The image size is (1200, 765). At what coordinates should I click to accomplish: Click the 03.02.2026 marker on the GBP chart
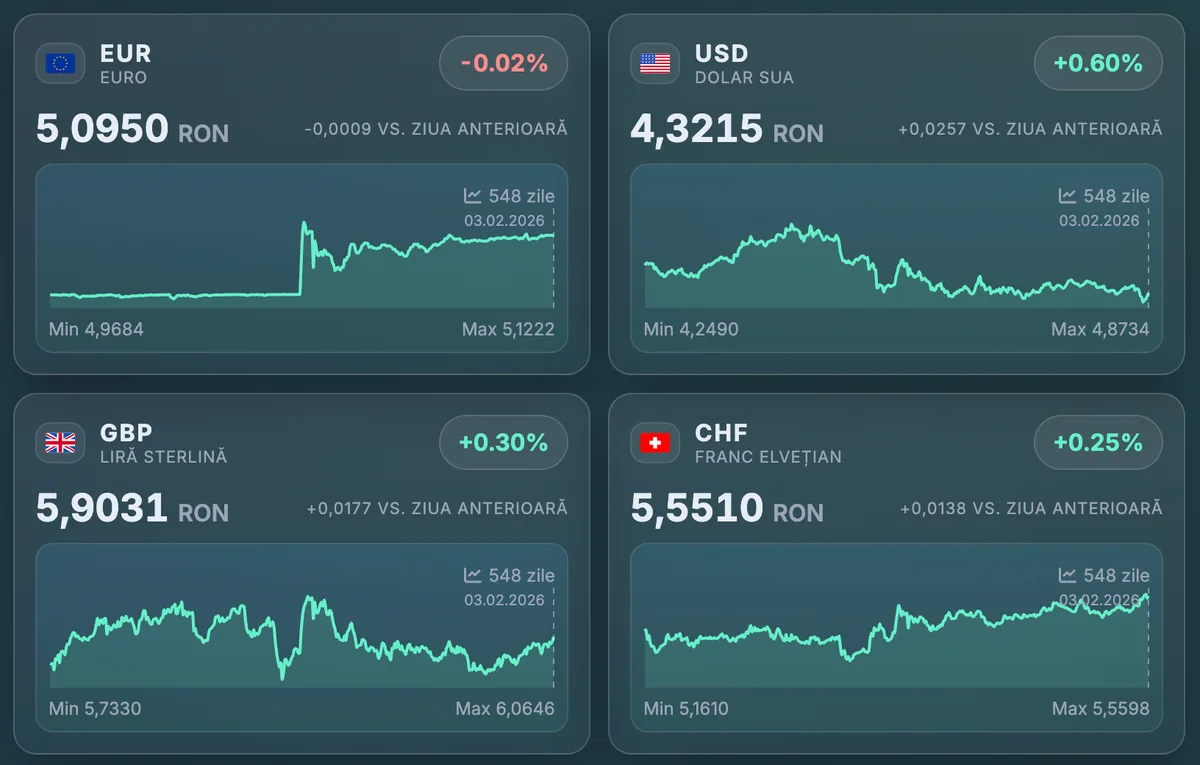coord(505,599)
